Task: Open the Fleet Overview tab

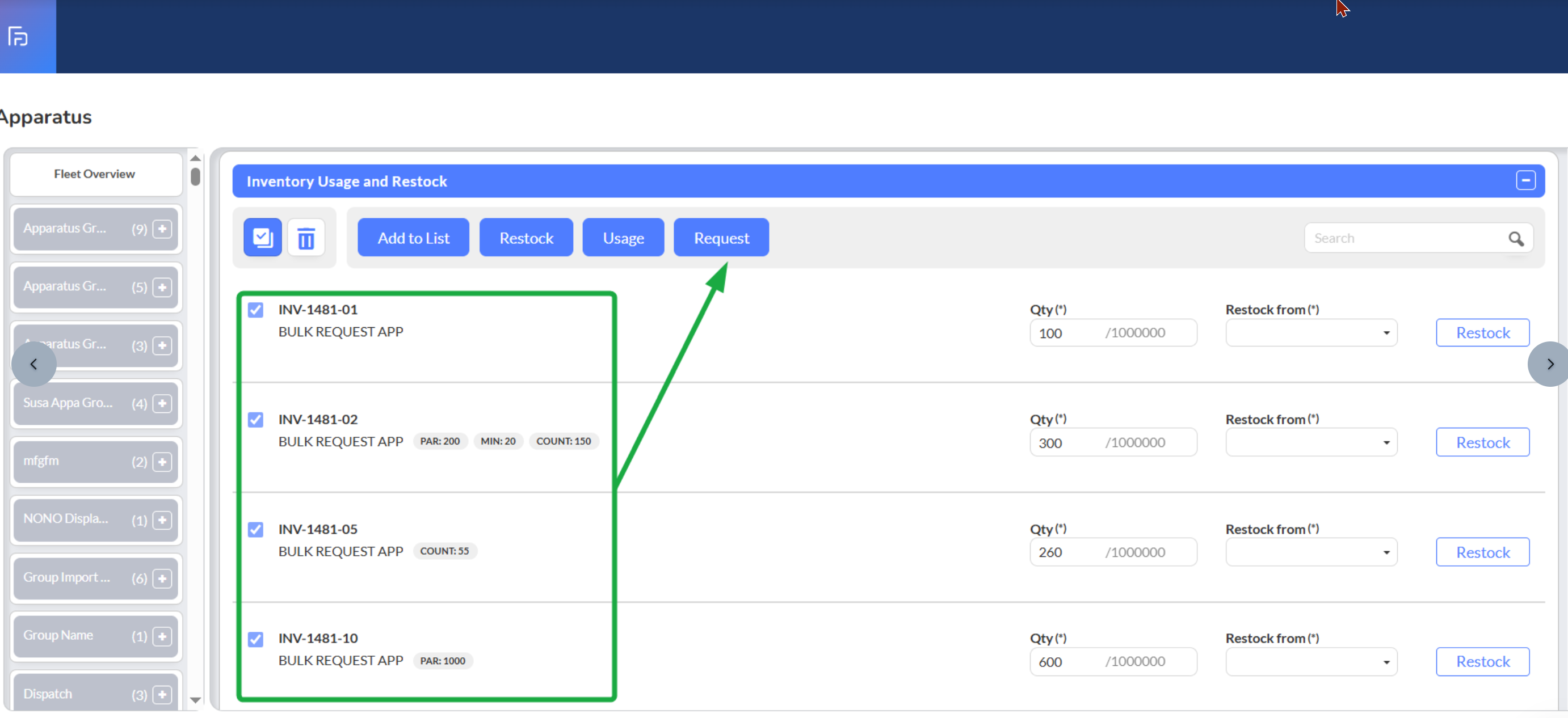Action: (95, 174)
